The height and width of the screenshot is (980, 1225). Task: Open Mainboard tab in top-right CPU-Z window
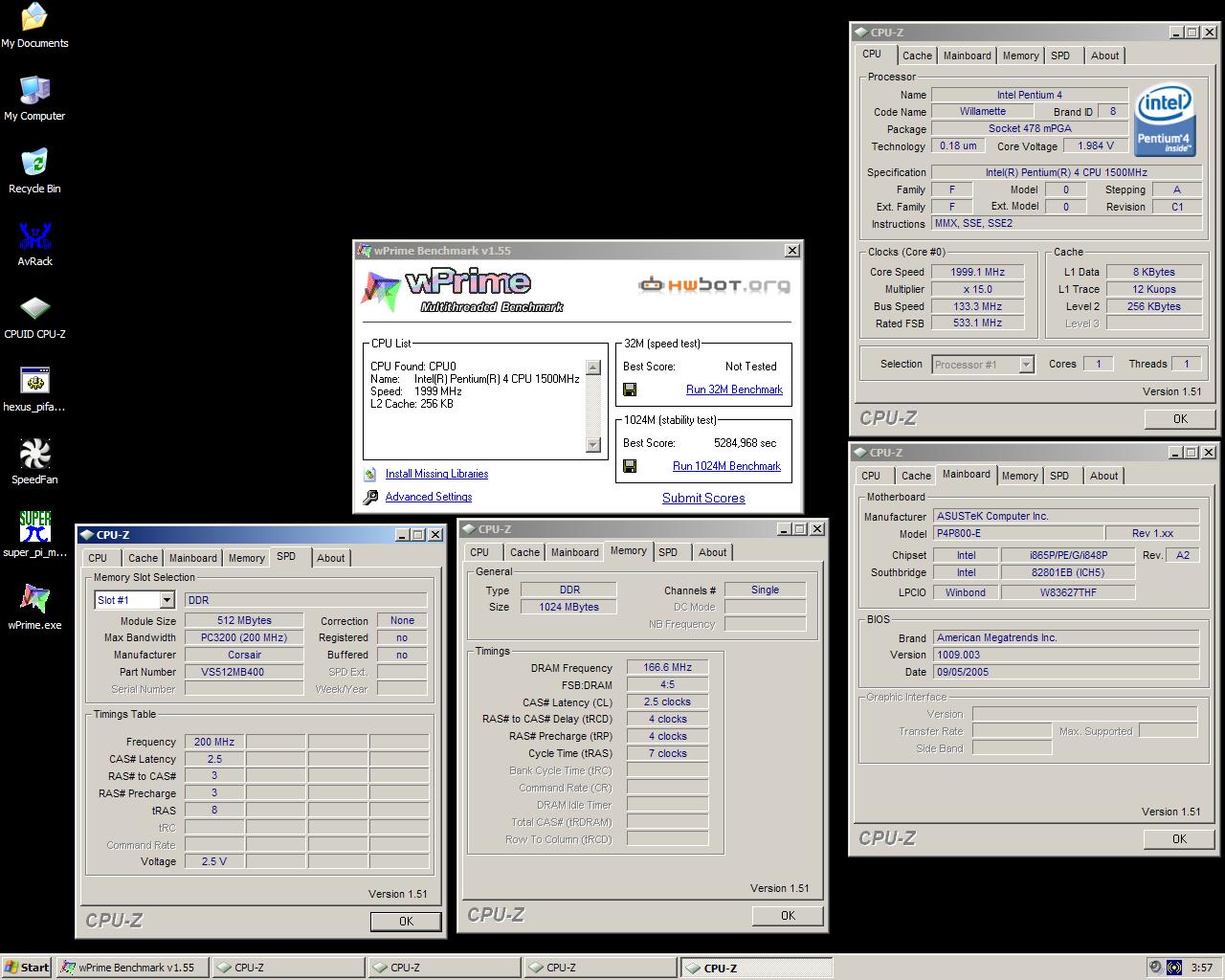click(x=968, y=56)
